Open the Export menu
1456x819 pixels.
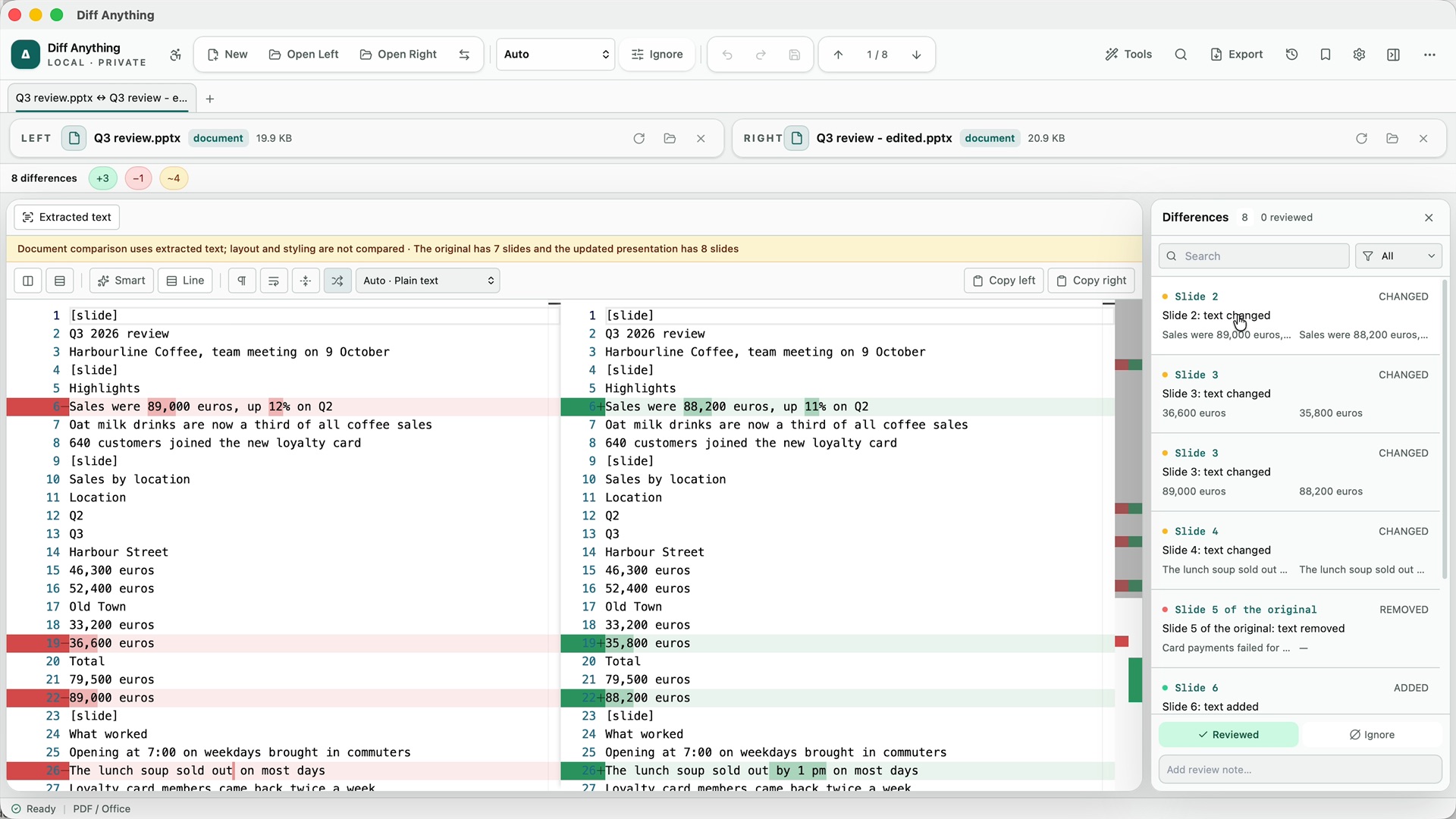[1236, 55]
